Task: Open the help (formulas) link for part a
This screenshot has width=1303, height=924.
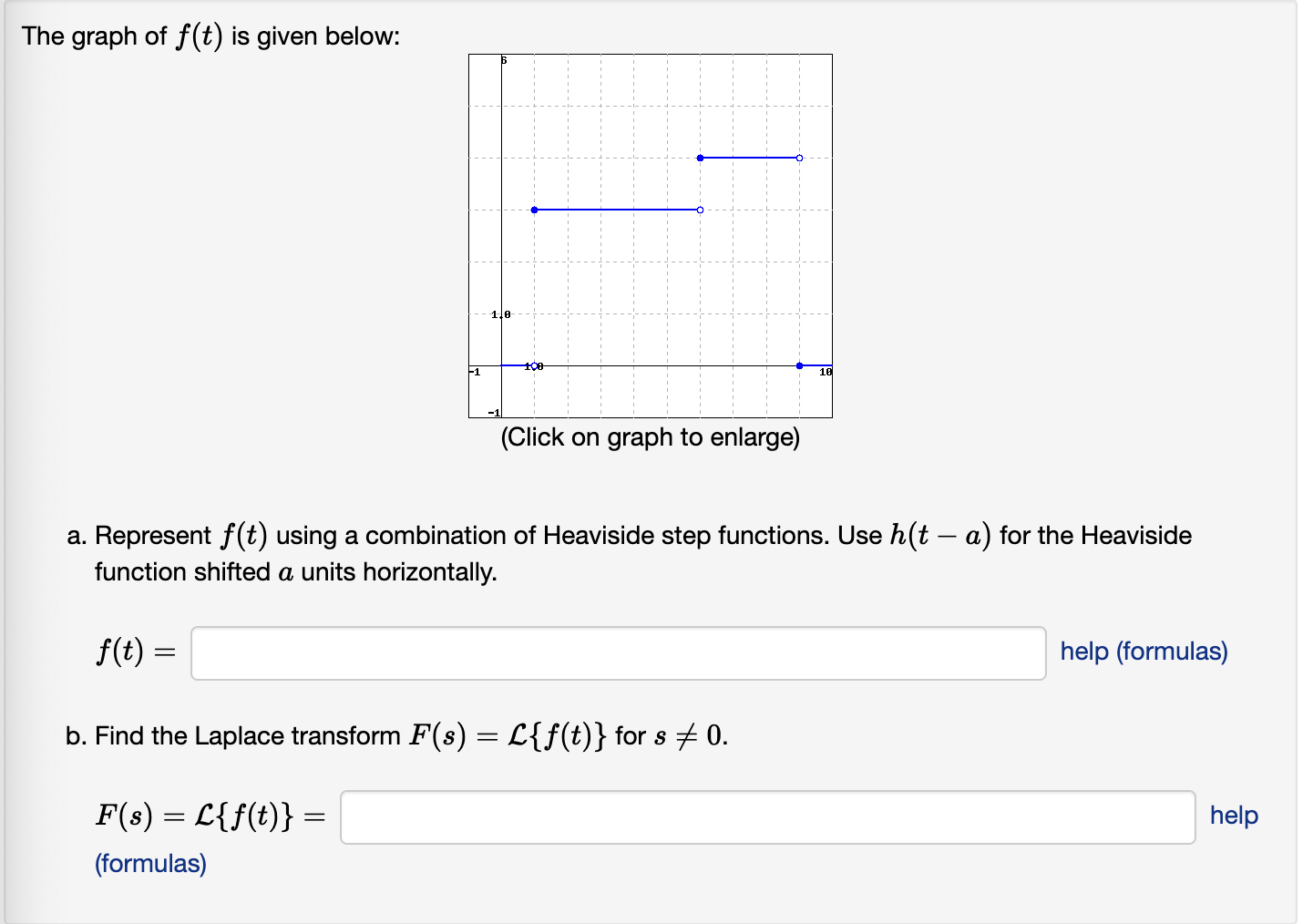Action: click(1143, 652)
